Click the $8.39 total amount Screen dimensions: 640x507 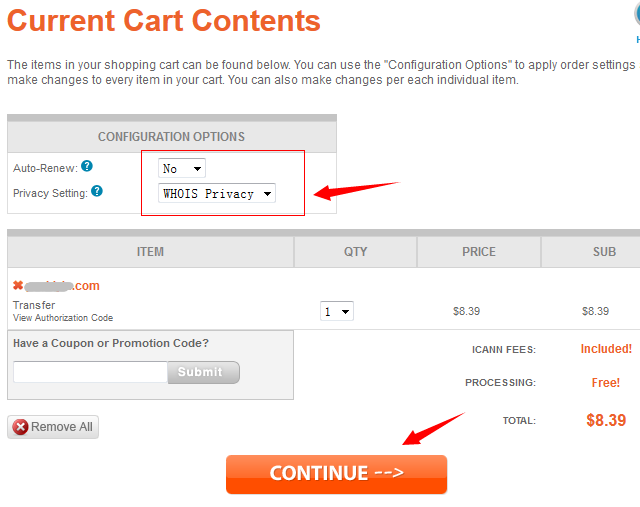click(606, 420)
